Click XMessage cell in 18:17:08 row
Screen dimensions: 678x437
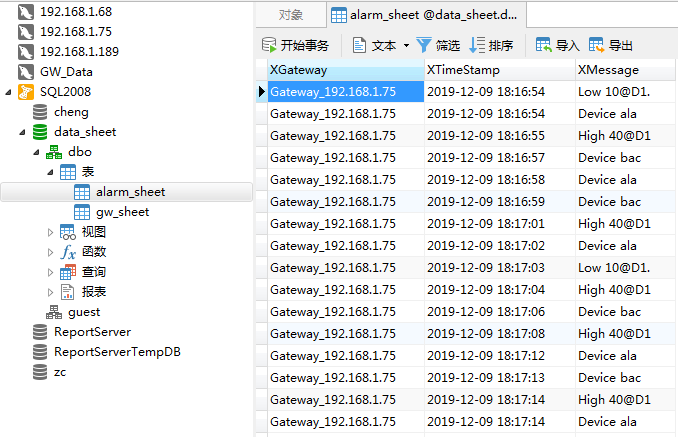pos(626,334)
